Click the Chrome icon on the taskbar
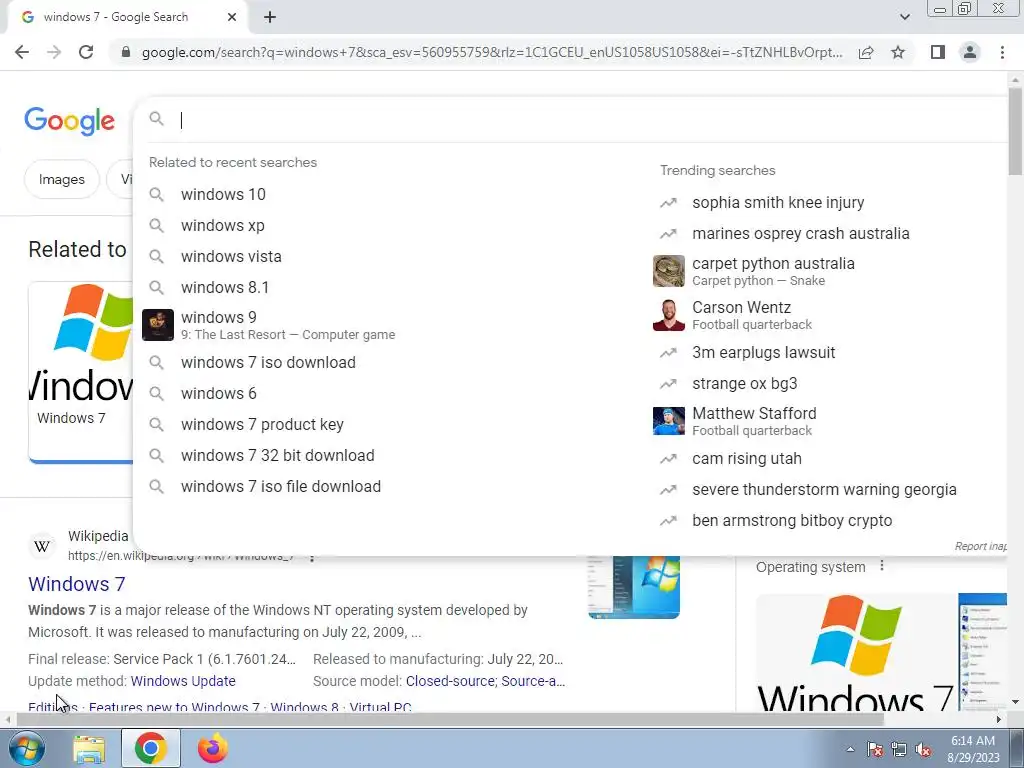 [151, 748]
